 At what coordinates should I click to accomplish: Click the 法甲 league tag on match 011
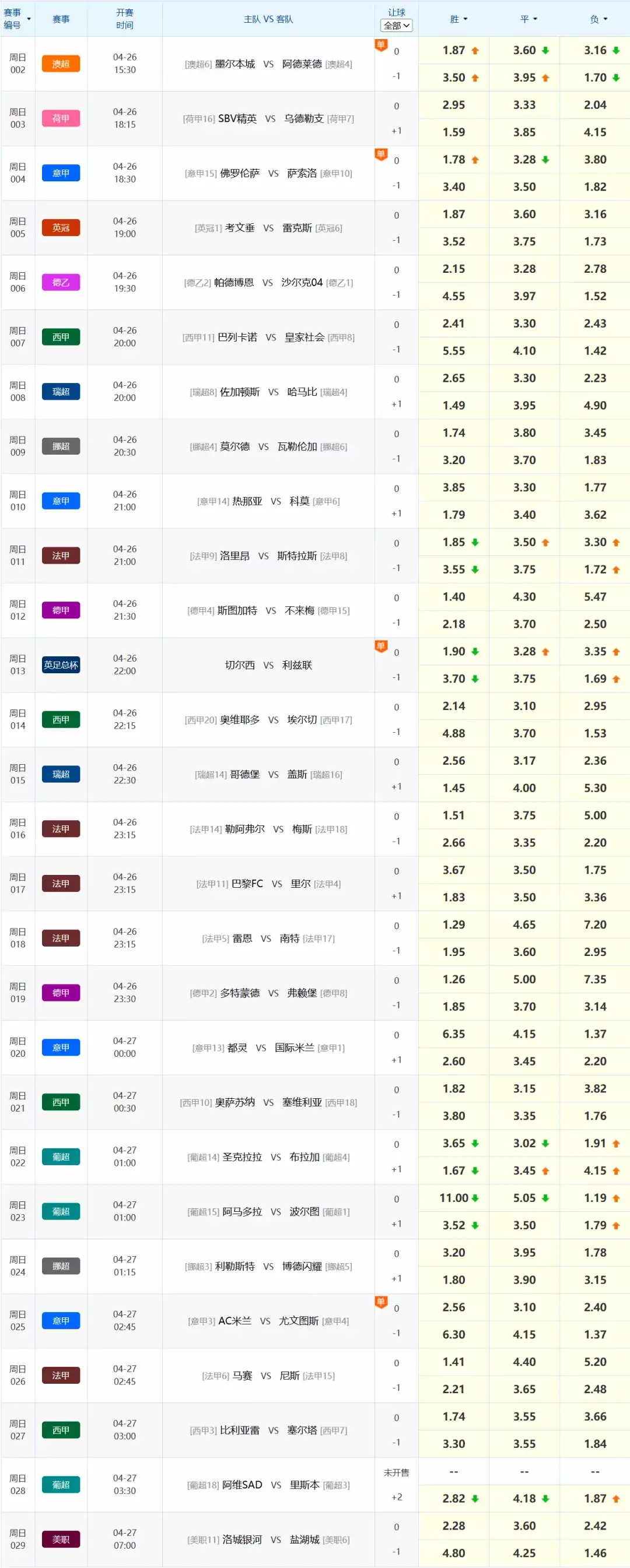tap(61, 556)
